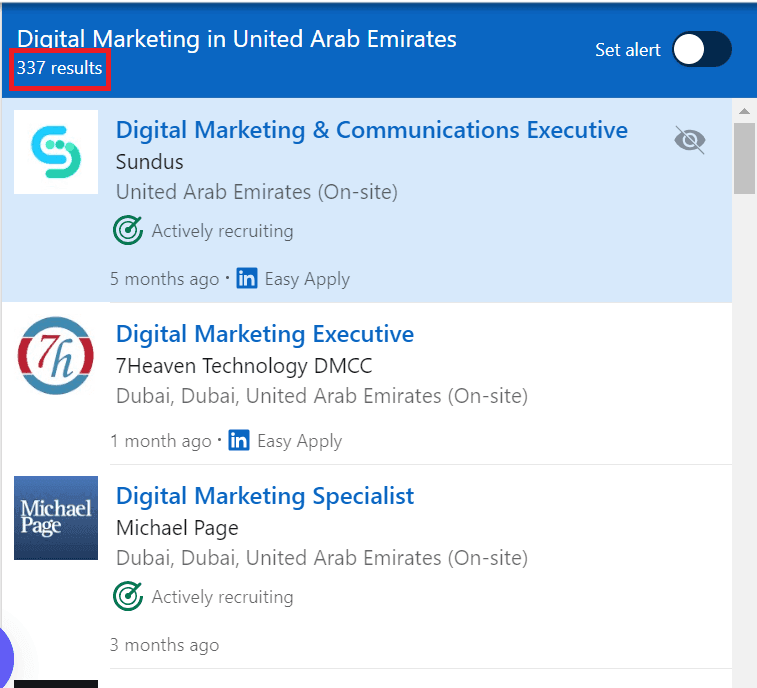Viewport: 757px width, 688px height.
Task: Click Easy Apply text on 7Heaven listing
Action: coord(299,441)
